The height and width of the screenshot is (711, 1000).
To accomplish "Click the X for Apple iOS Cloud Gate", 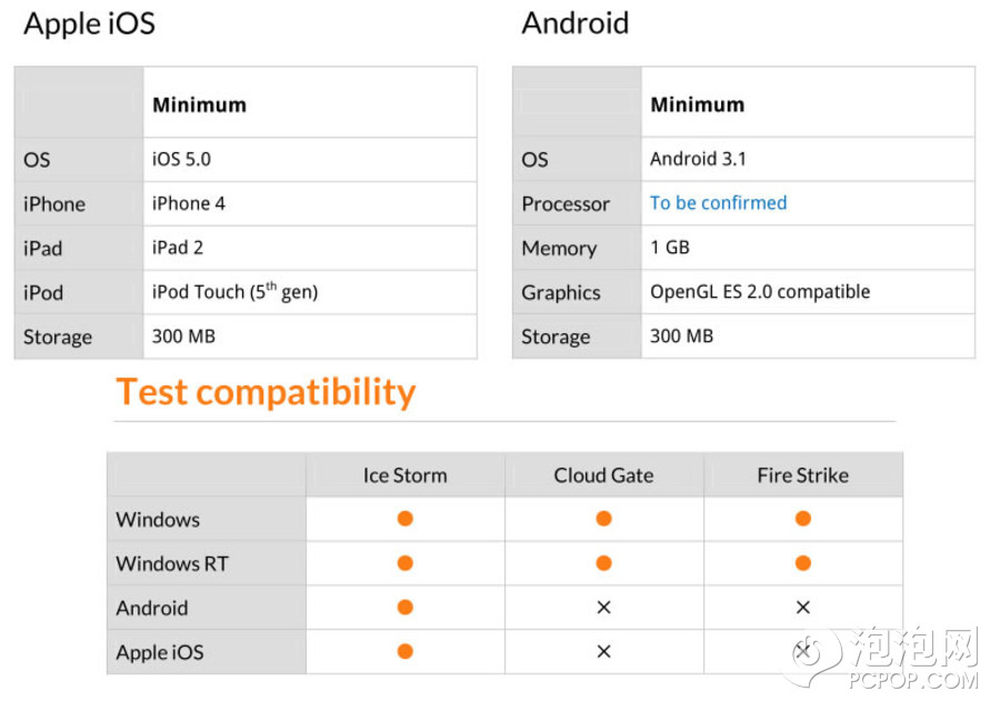I will click(604, 652).
